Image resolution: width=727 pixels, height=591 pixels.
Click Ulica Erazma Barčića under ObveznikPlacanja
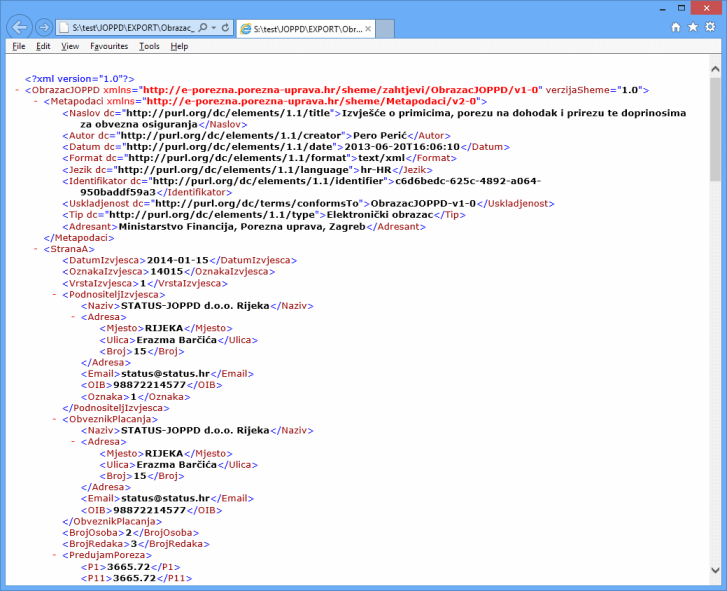pos(177,464)
